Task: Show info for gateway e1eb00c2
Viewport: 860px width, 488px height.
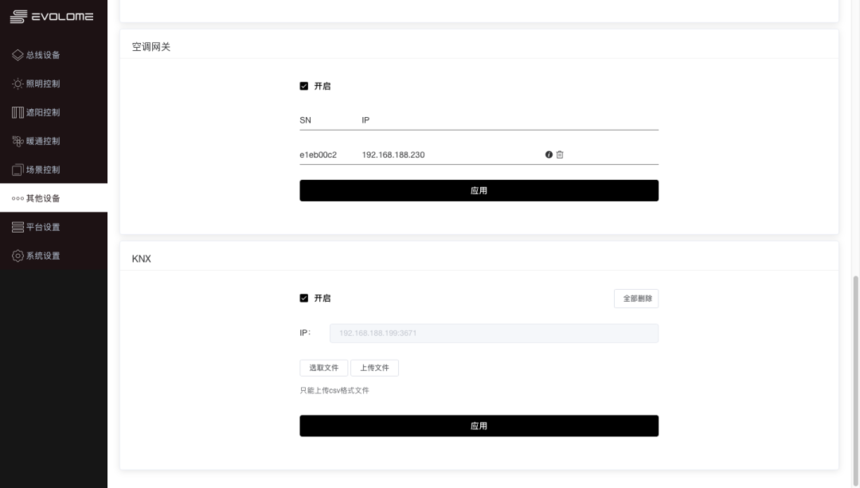Action: (548, 155)
